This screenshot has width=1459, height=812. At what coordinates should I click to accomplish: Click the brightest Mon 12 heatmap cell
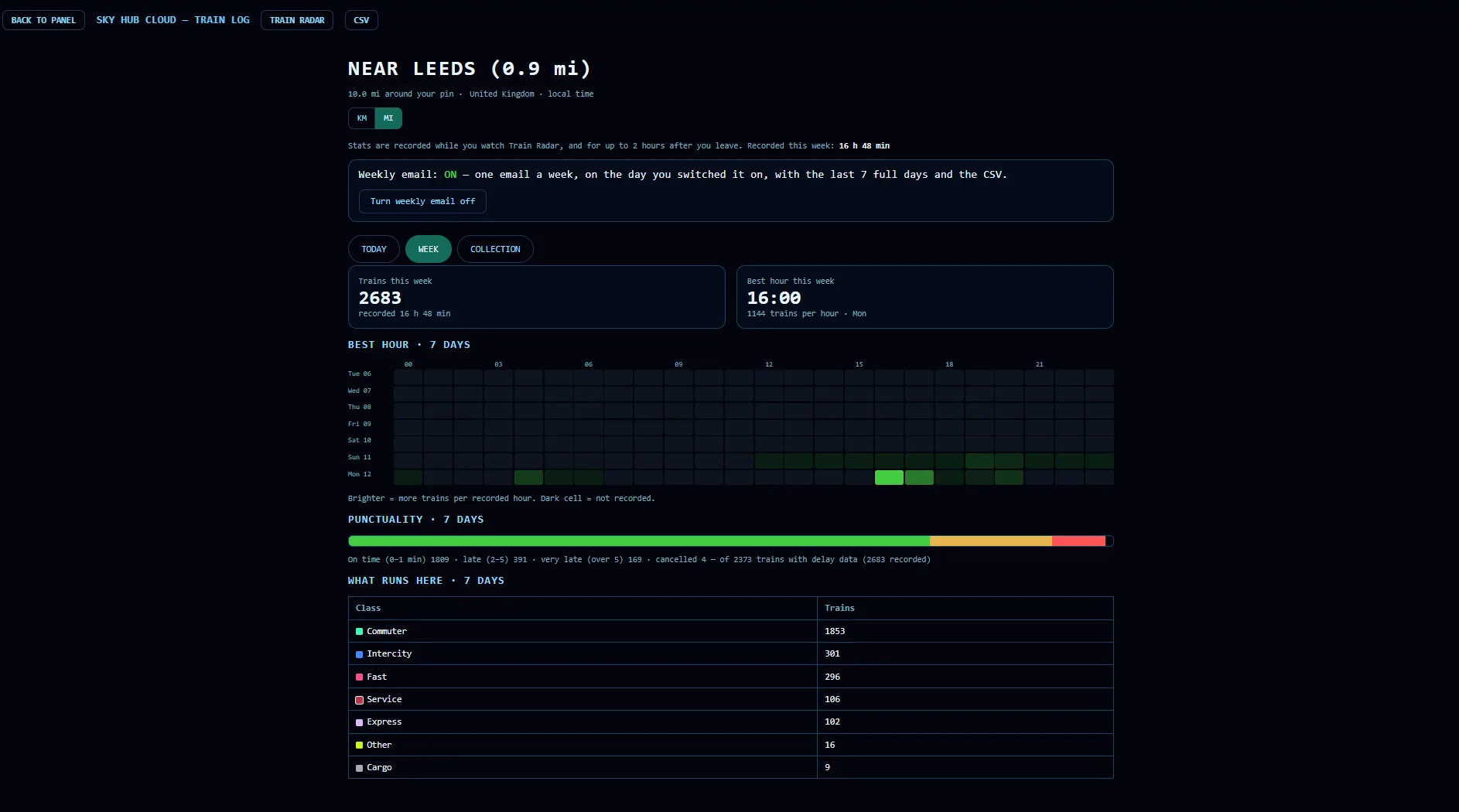[889, 478]
